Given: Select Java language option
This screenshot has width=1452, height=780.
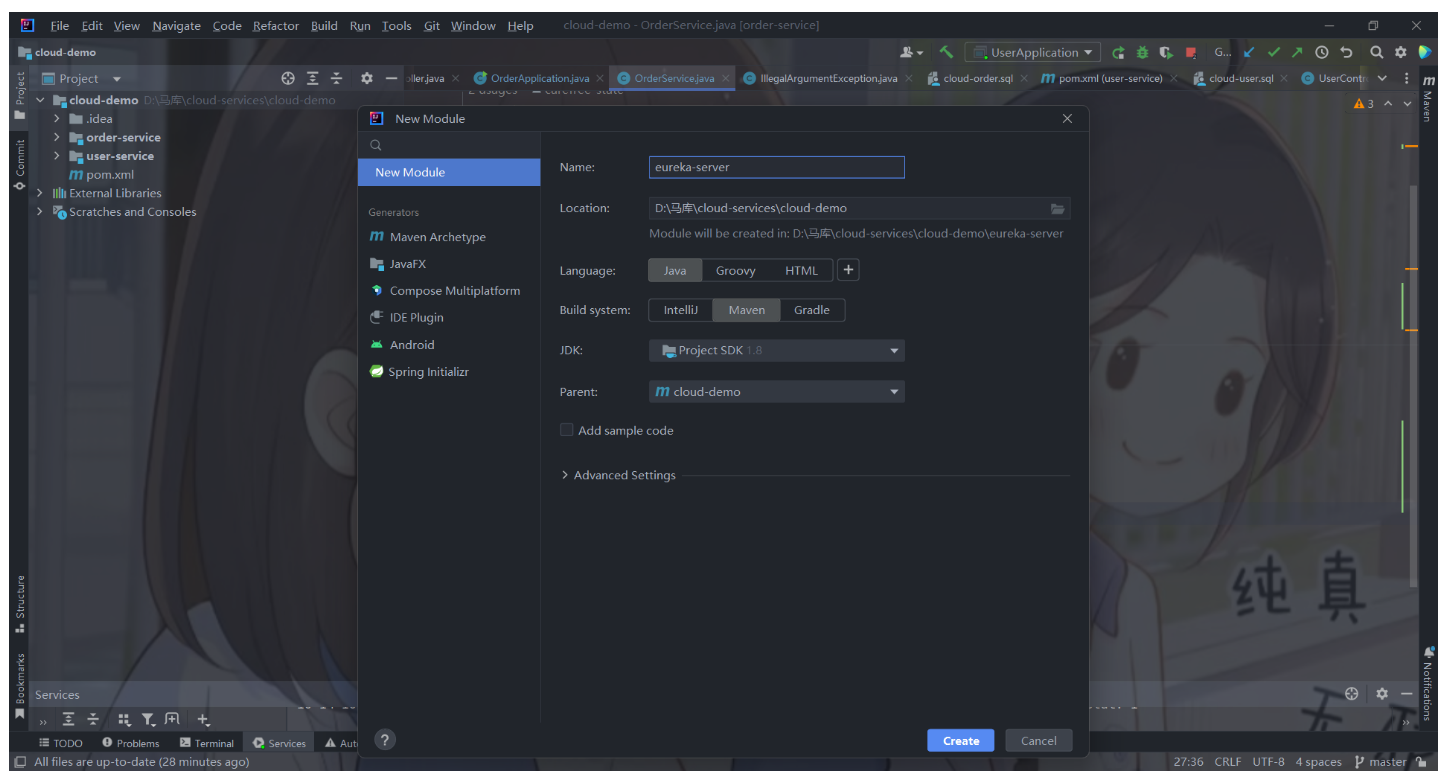Looking at the screenshot, I should (x=675, y=270).
